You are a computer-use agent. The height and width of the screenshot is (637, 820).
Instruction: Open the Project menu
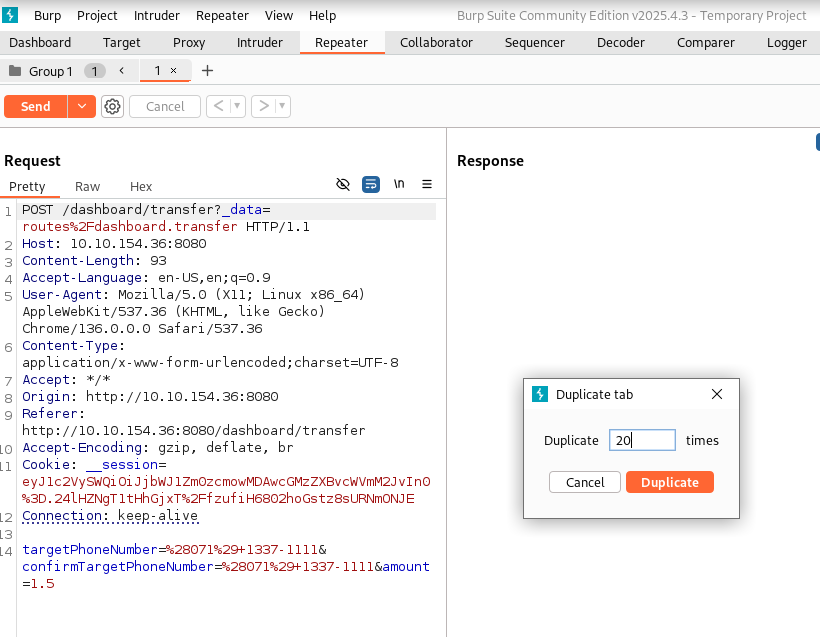click(97, 16)
